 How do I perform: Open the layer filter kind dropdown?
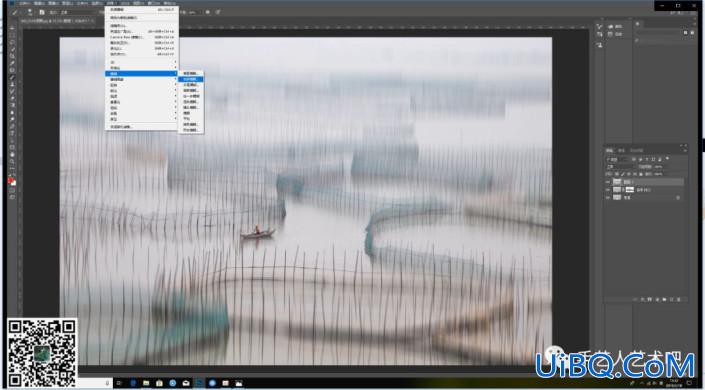[x=618, y=159]
